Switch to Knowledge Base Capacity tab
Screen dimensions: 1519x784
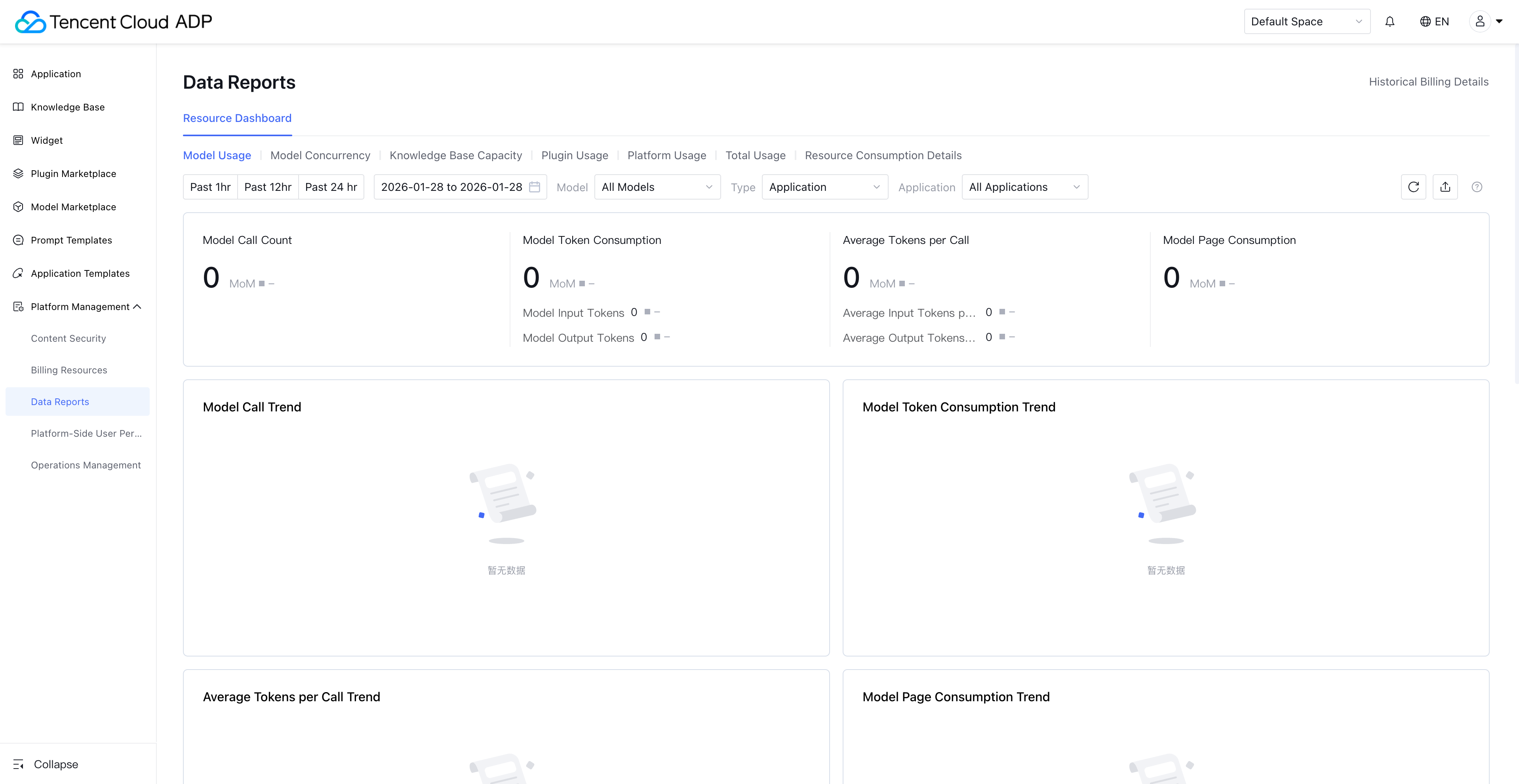[x=455, y=155]
